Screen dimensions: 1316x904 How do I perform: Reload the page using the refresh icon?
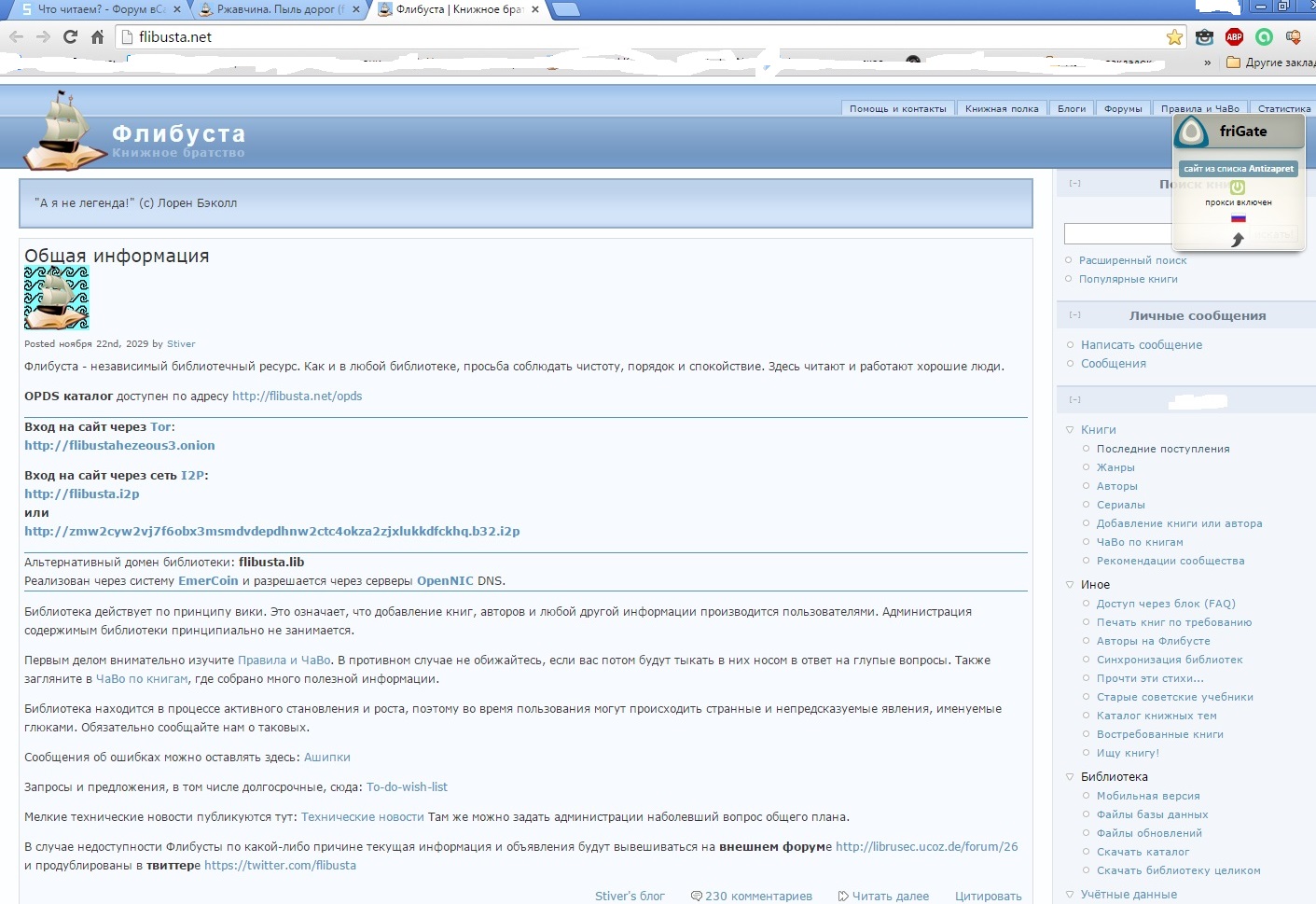click(x=70, y=37)
